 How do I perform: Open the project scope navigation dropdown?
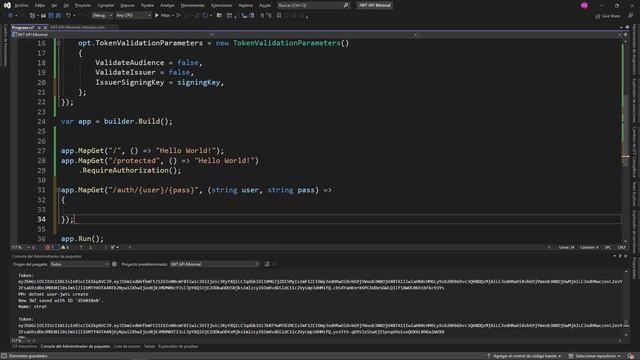tap(112, 35)
